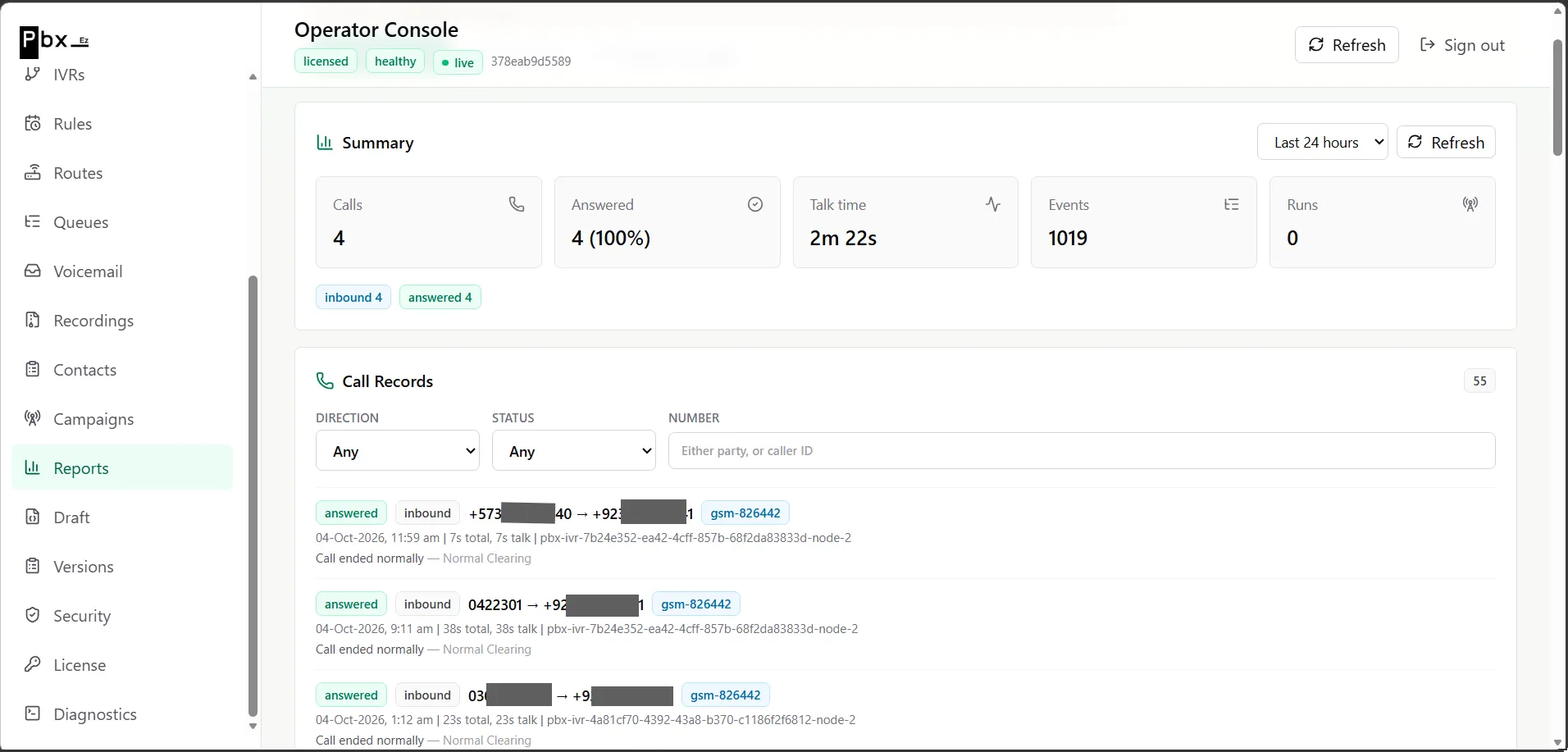The width and height of the screenshot is (1568, 752).
Task: Sign out of the Operator Console
Action: (1462, 45)
